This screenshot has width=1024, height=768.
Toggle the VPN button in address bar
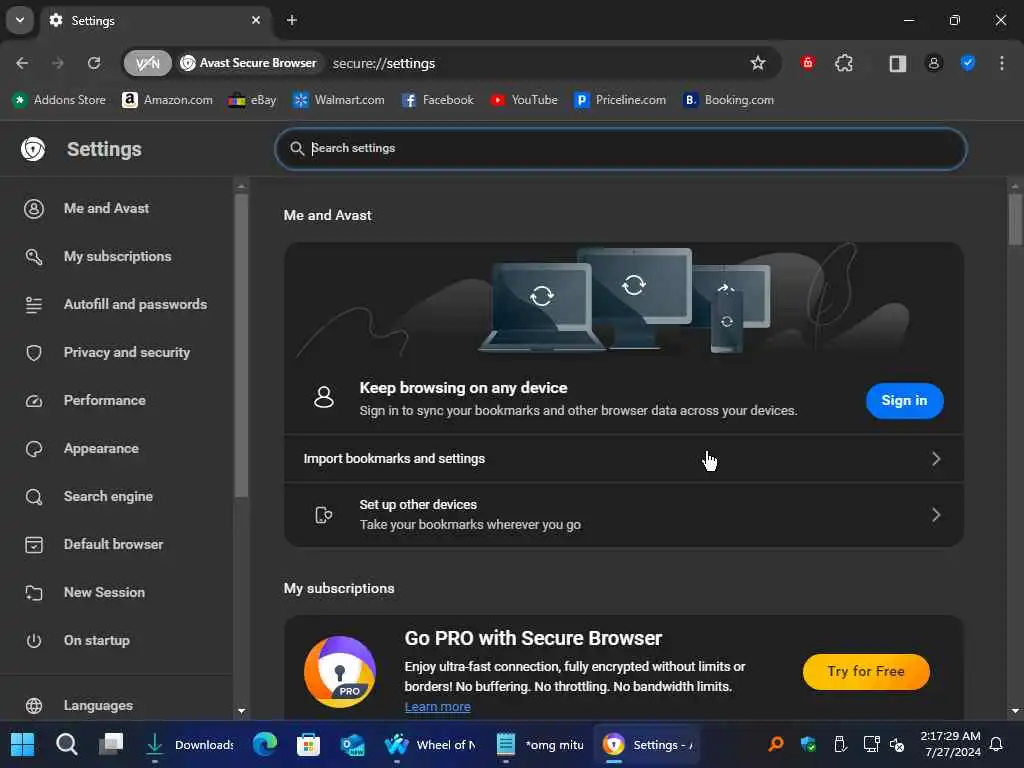click(x=148, y=63)
